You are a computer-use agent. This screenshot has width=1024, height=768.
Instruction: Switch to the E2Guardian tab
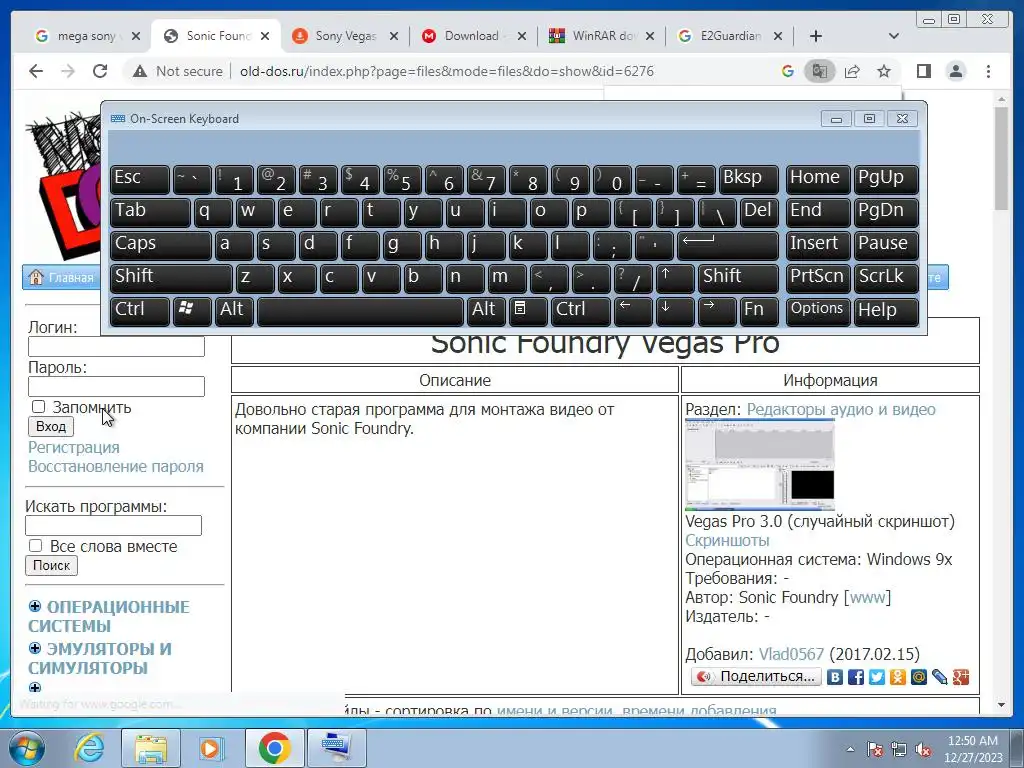pos(729,36)
